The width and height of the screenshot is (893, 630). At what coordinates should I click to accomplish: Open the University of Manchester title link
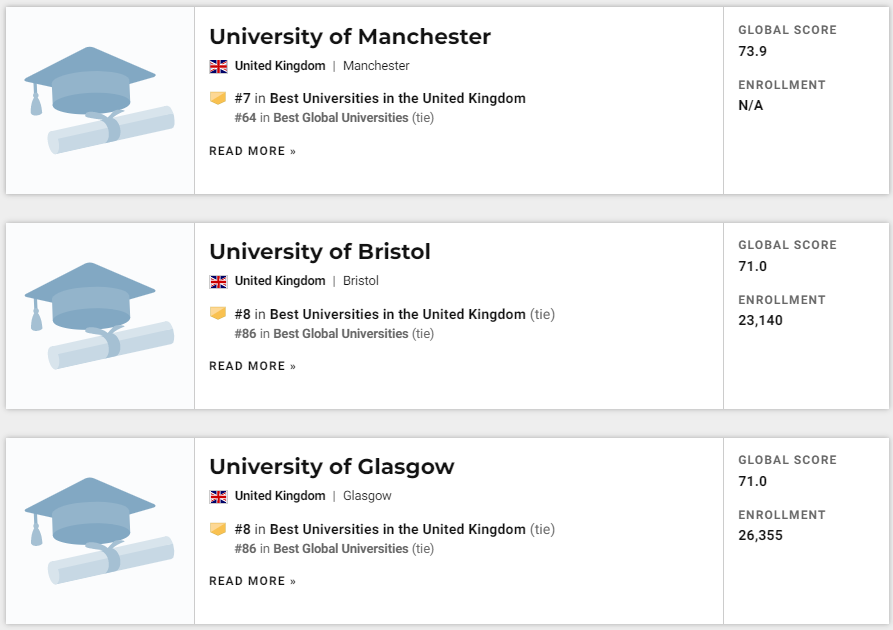pos(349,37)
